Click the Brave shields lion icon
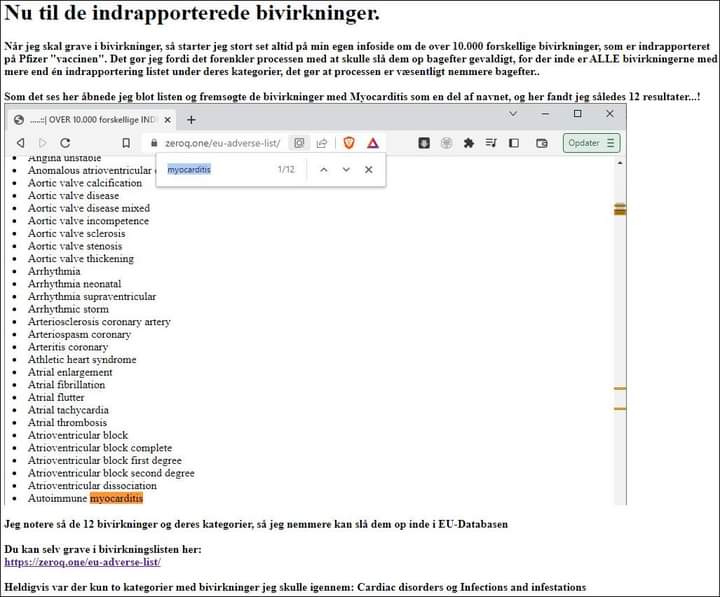The height and width of the screenshot is (597, 720). (x=349, y=143)
